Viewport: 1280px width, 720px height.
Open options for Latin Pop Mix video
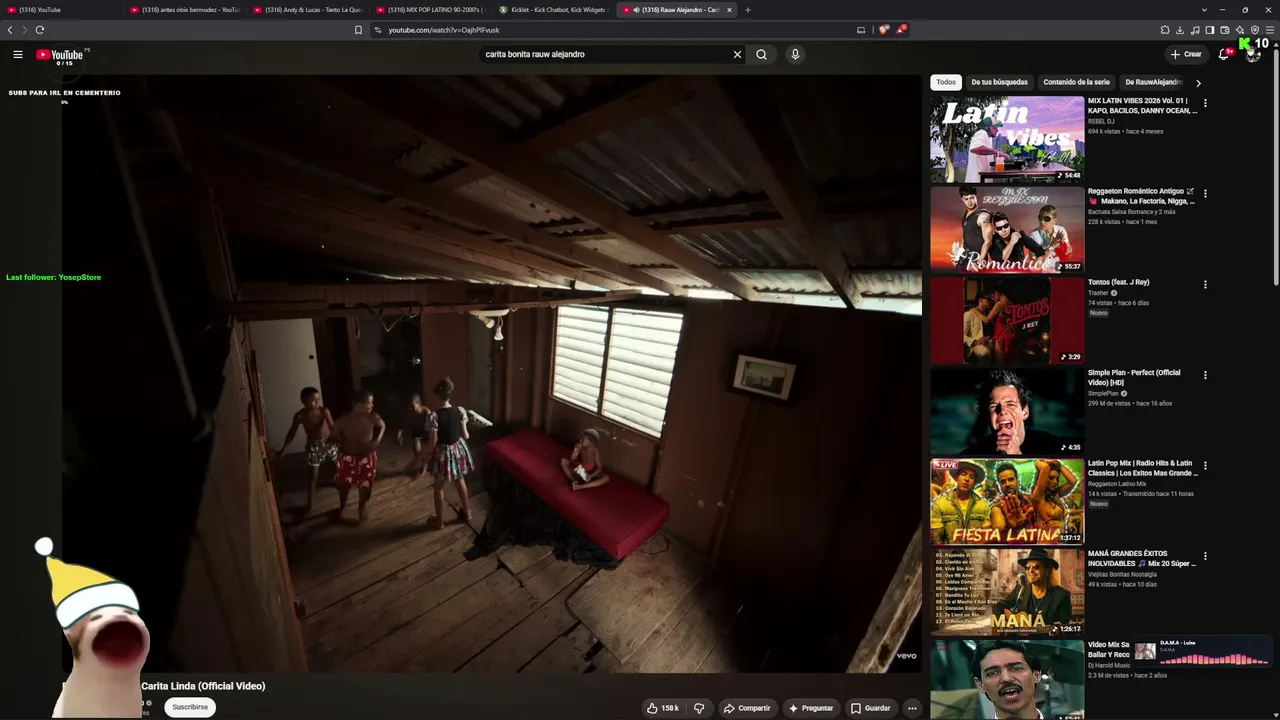point(1205,465)
